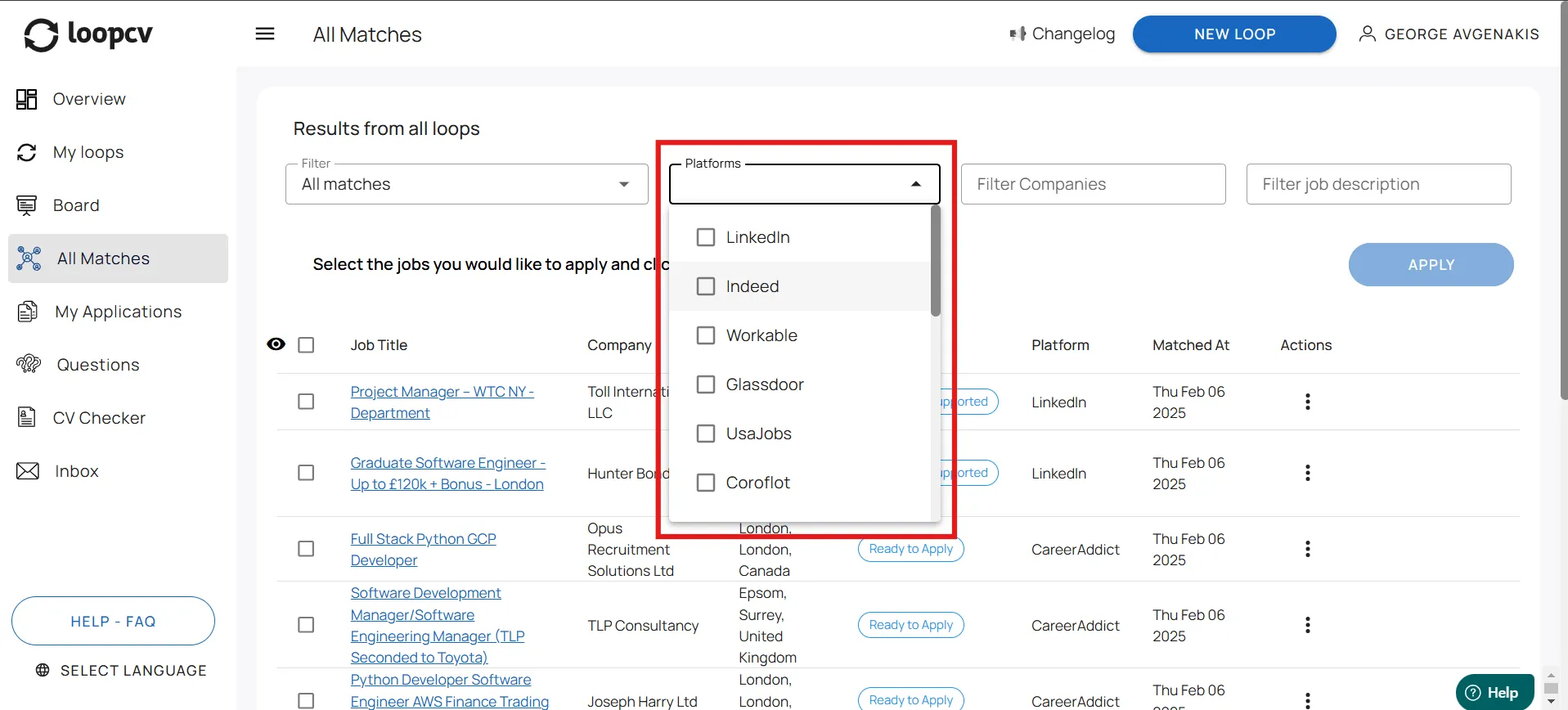The width and height of the screenshot is (1568, 710).
Task: Go to My loops page
Action: 119,152
